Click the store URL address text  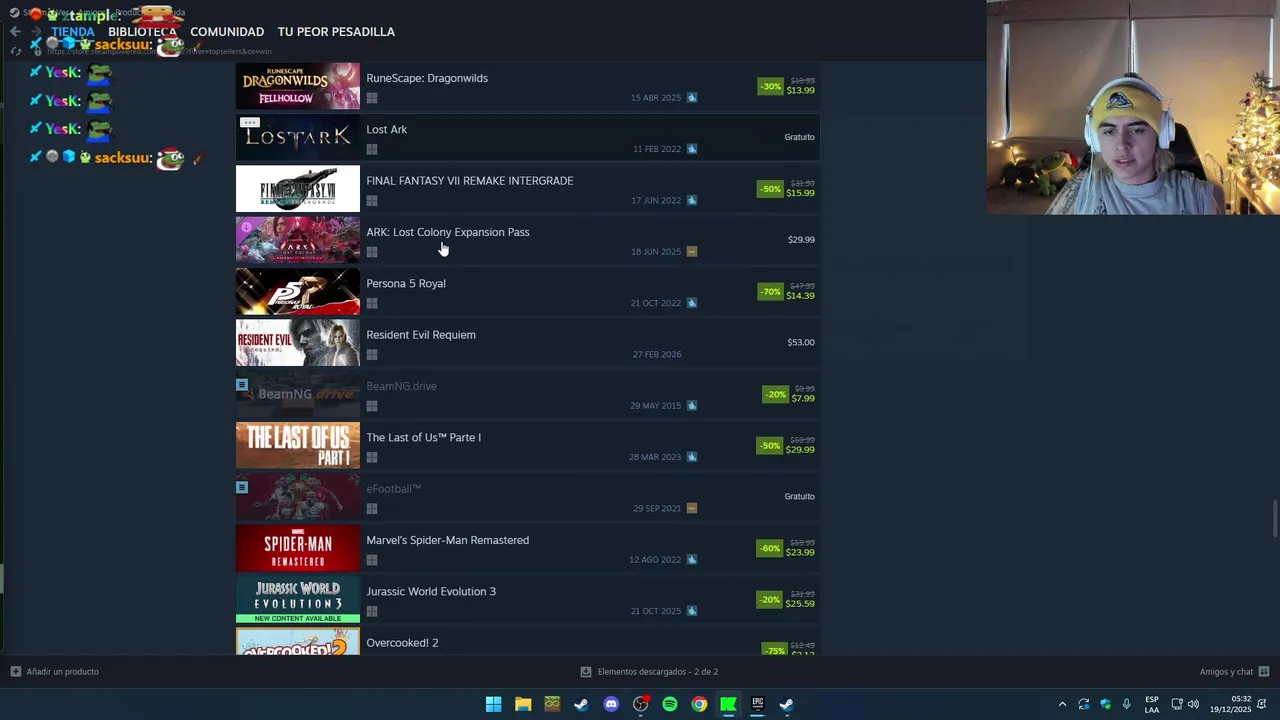[x=160, y=51]
